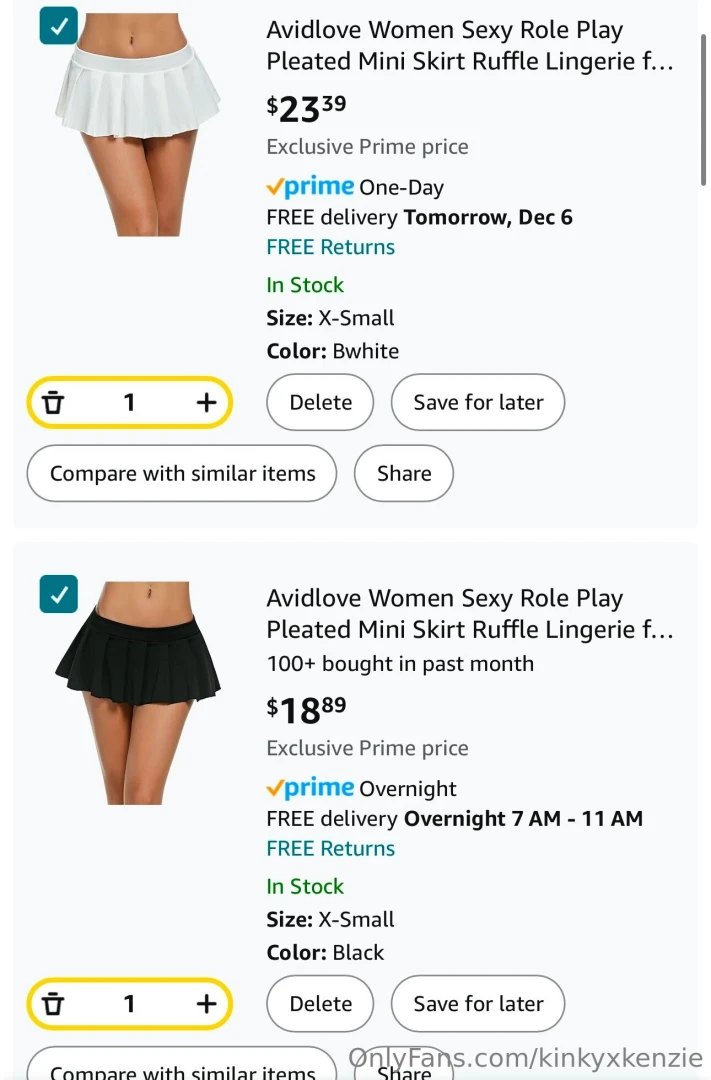
Task: Compare the black skirt with similar items
Action: click(x=181, y=1072)
